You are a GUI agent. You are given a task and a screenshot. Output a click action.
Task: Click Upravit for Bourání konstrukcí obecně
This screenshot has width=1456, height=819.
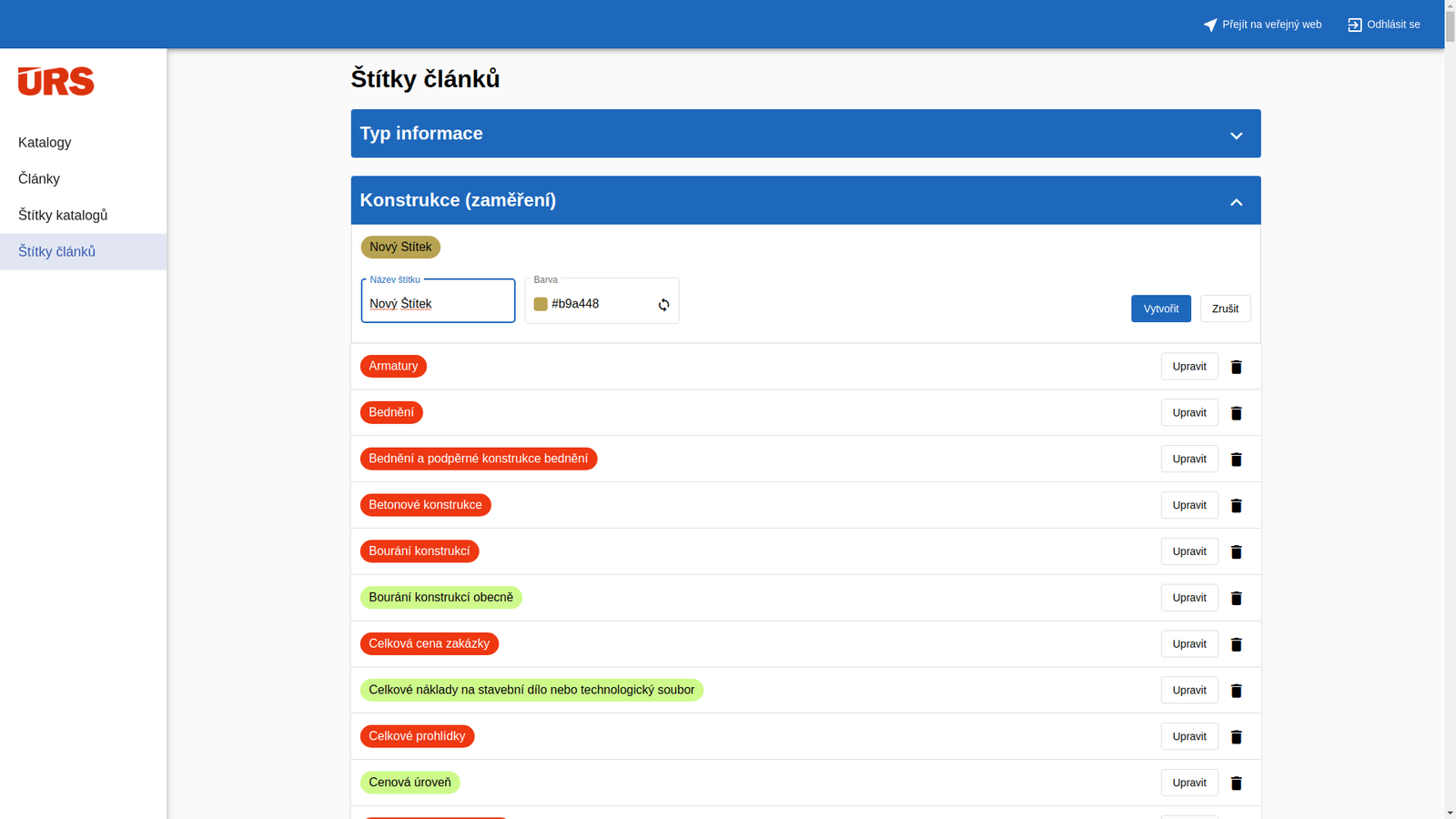click(1189, 598)
